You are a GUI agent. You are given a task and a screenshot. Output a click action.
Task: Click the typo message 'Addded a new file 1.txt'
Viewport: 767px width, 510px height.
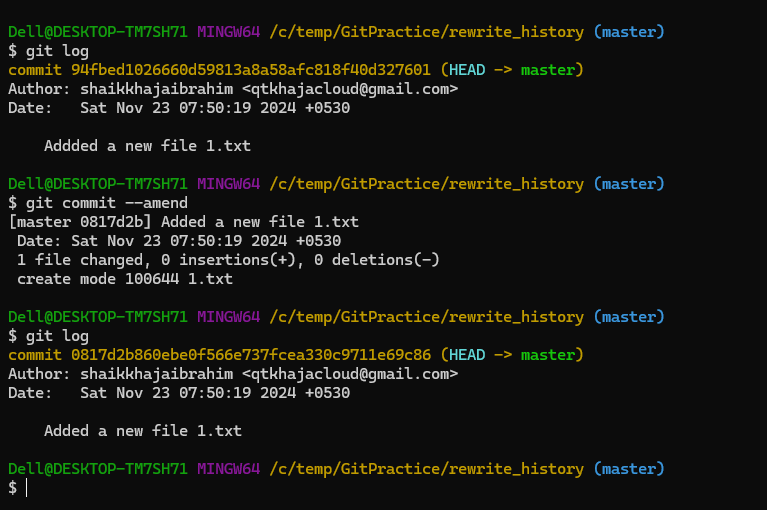tap(147, 146)
